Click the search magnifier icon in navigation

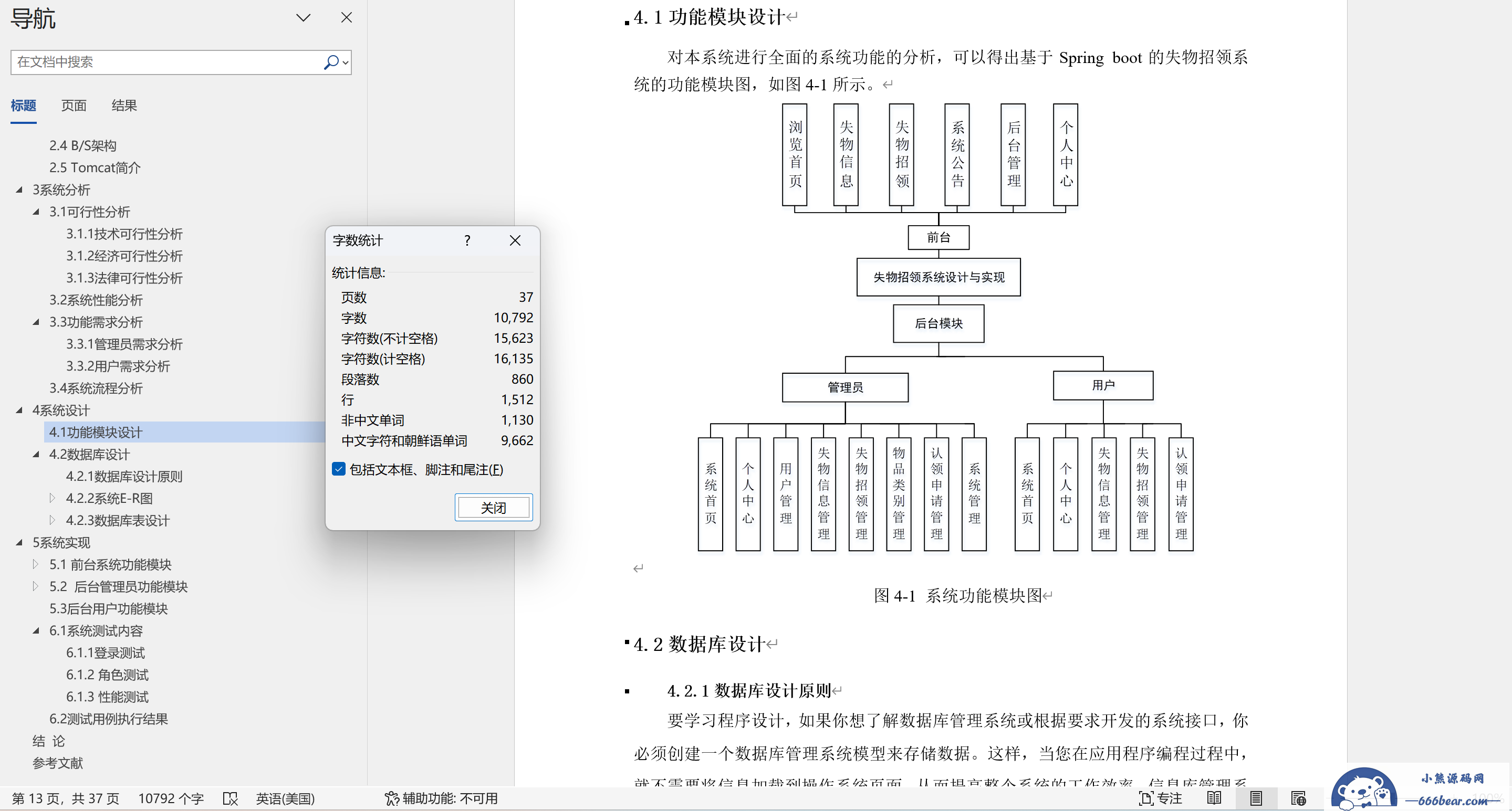pos(331,61)
